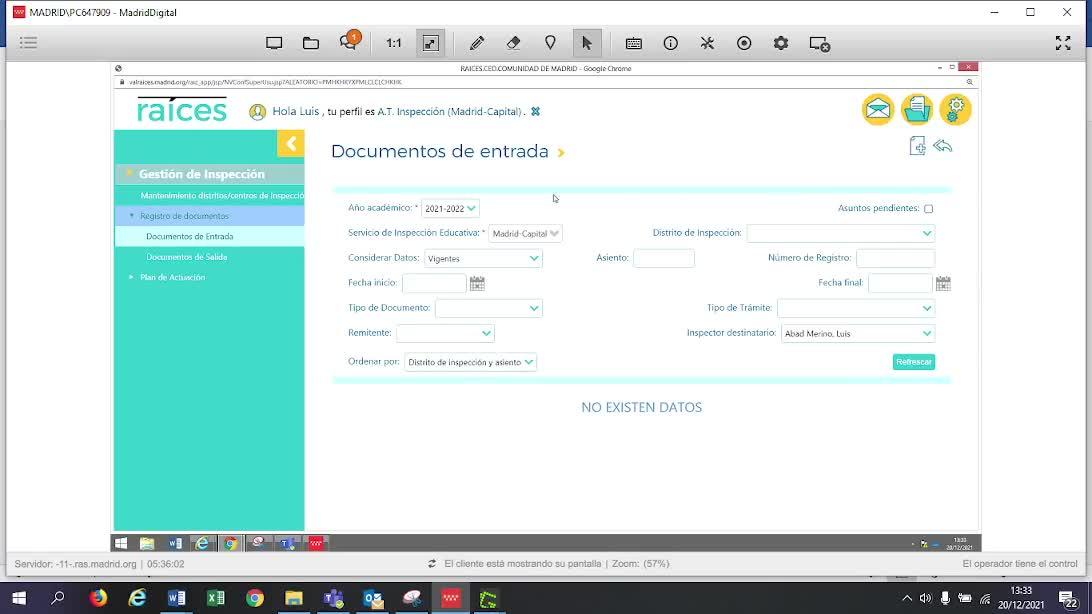Expand Plan de Actuación menu item
The image size is (1092, 614).
(172, 277)
